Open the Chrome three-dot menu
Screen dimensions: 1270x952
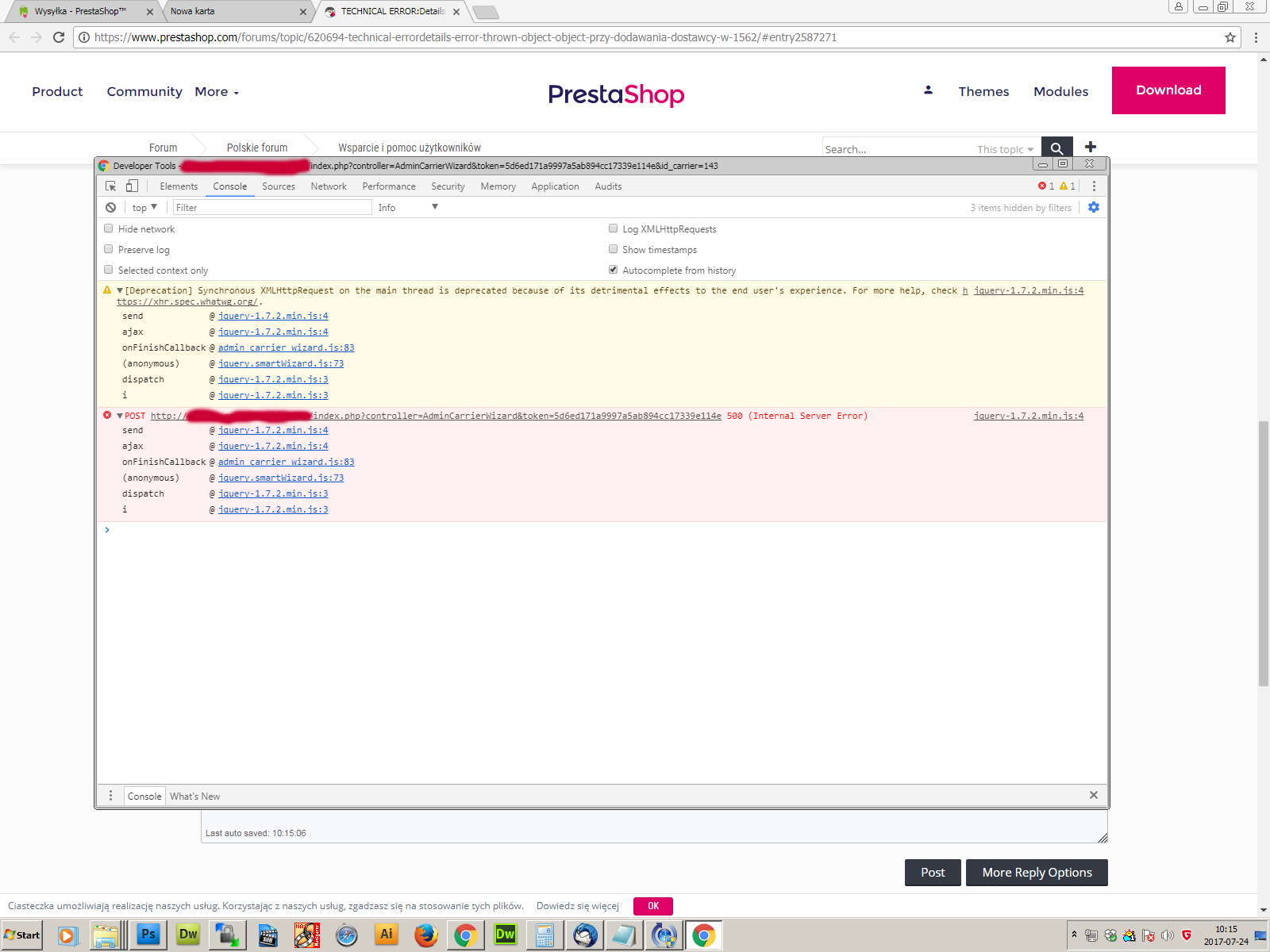1256,37
